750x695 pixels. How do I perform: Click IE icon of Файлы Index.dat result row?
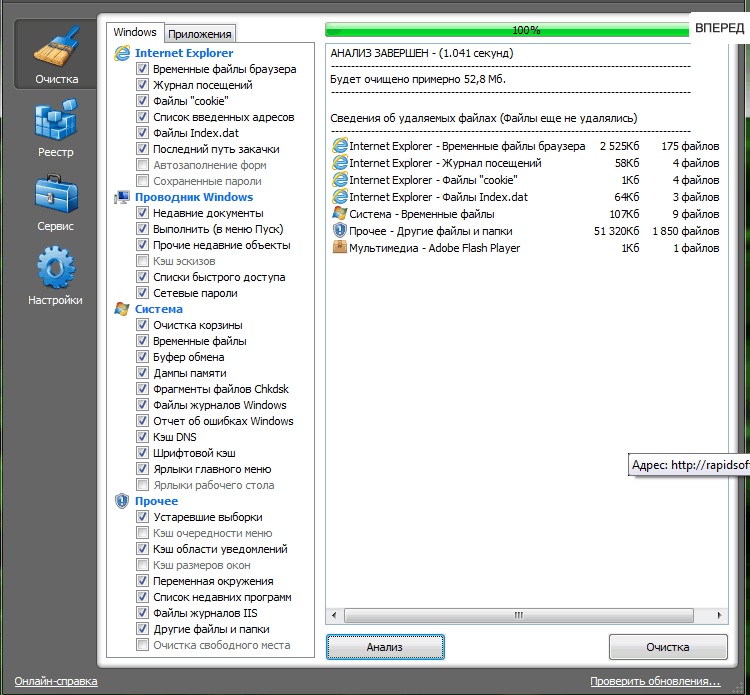(x=340, y=197)
